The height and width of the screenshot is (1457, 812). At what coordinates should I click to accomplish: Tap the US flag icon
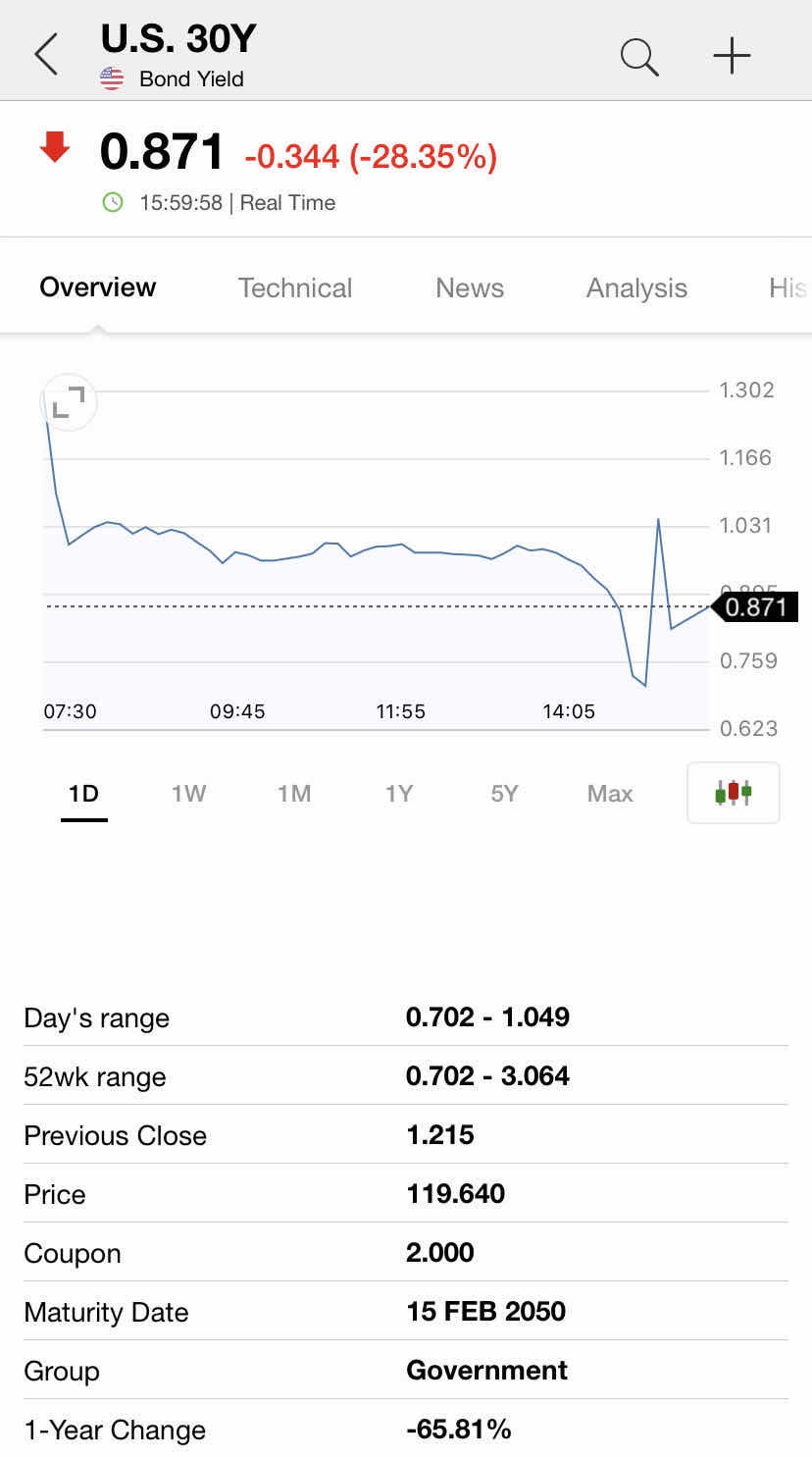113,78
